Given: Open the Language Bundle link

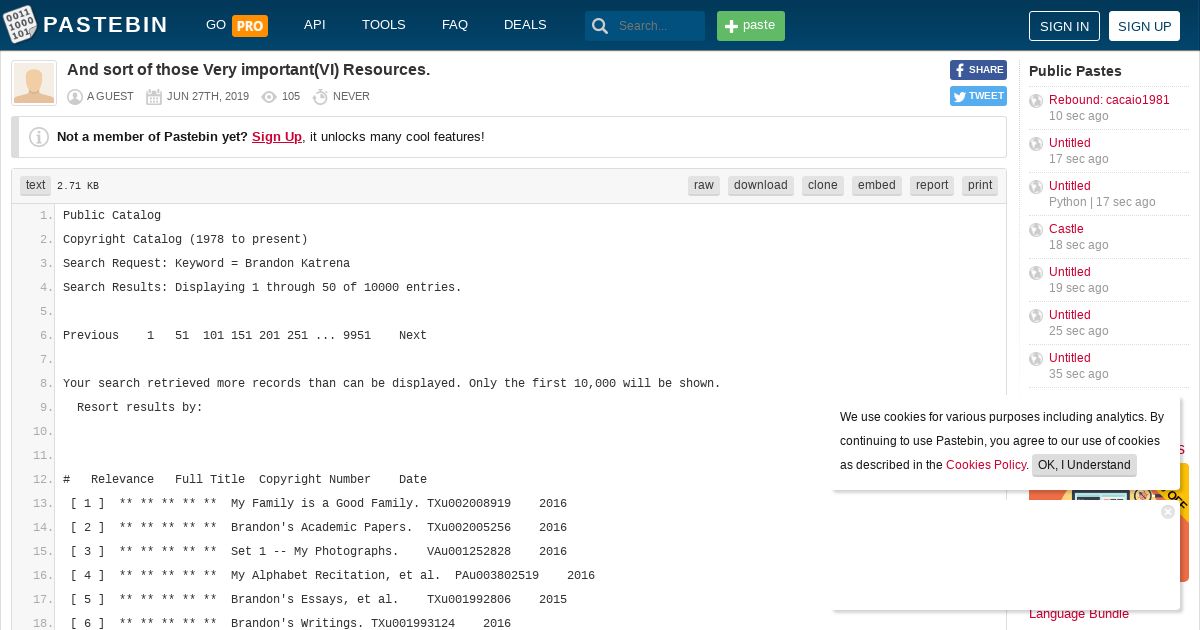Looking at the screenshot, I should coord(1079,614).
